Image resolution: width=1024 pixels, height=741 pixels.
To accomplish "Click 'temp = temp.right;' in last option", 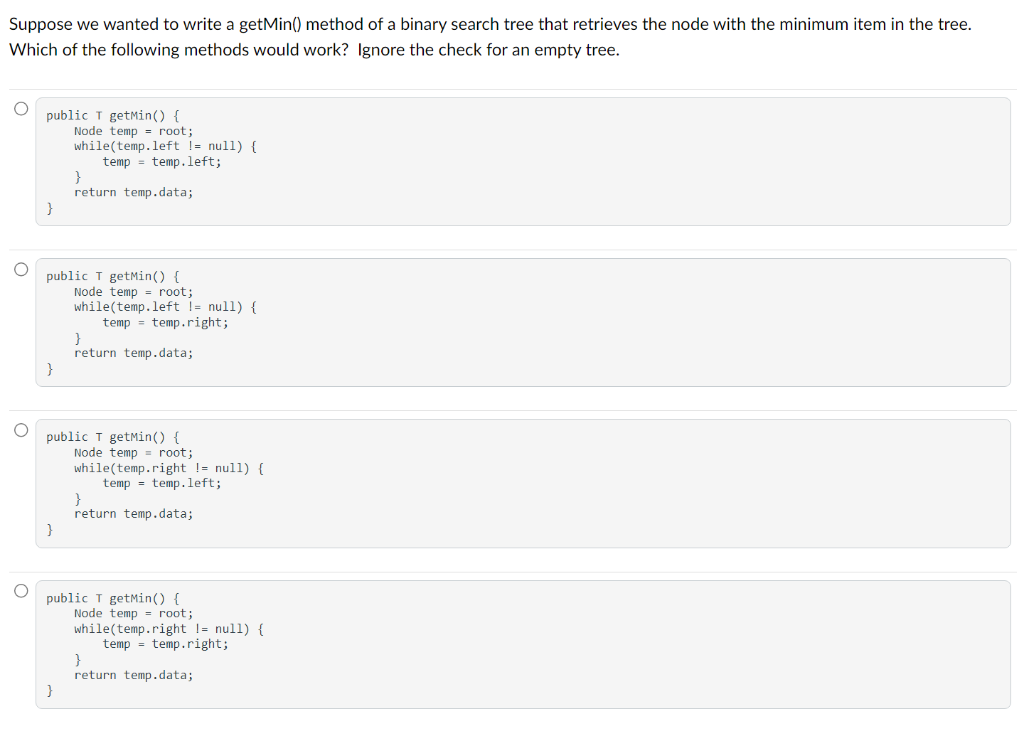I will tap(165, 643).
